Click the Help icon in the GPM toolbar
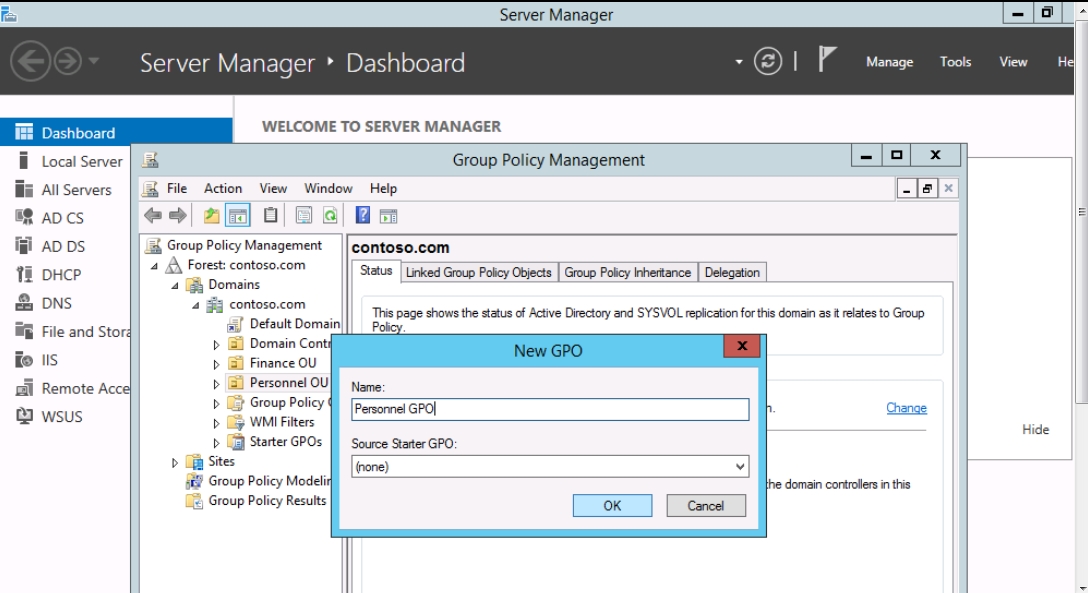Image resolution: width=1088 pixels, height=593 pixels. 364,215
